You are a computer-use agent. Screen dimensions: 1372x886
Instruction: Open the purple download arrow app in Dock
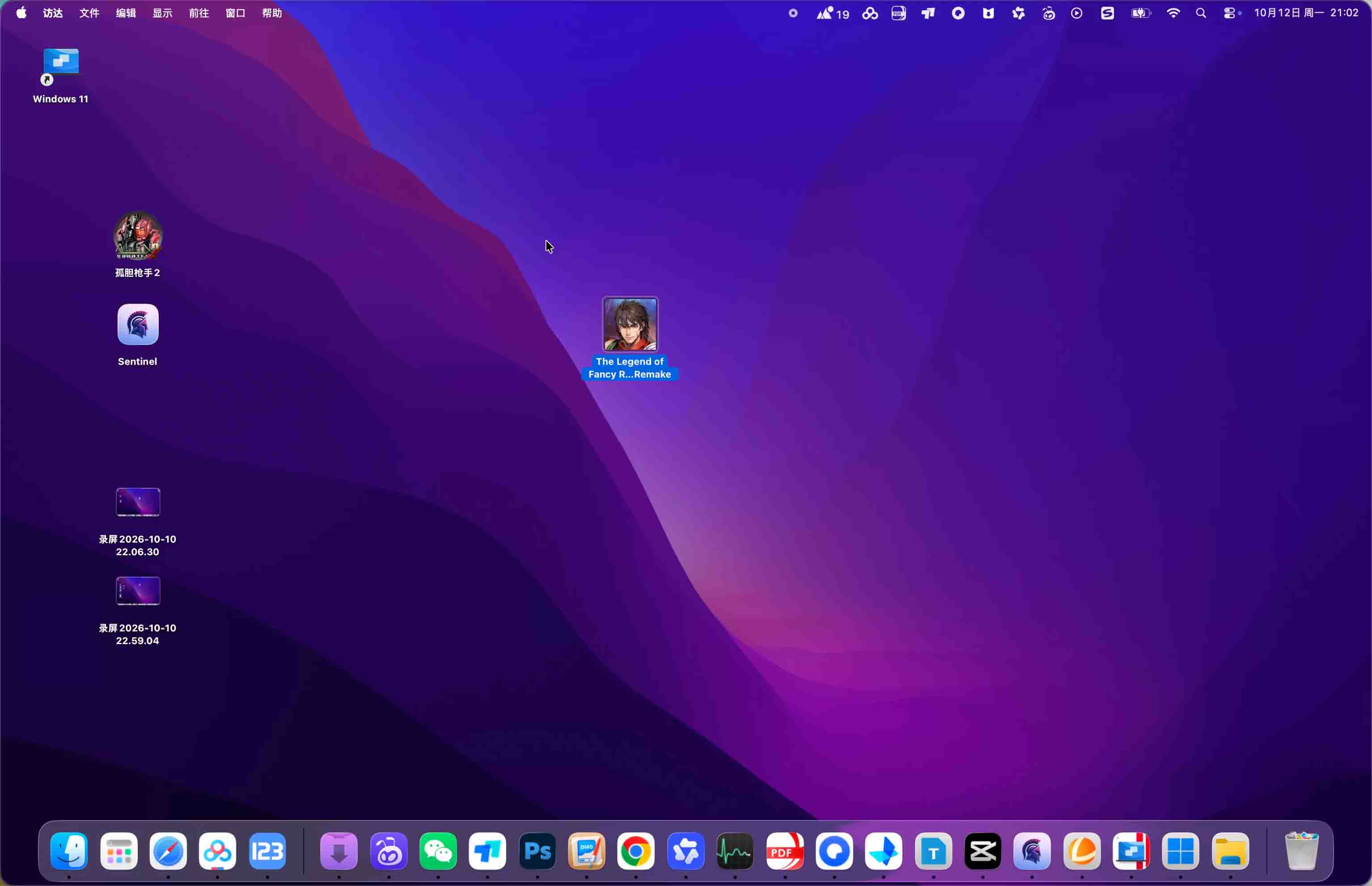[x=339, y=851]
